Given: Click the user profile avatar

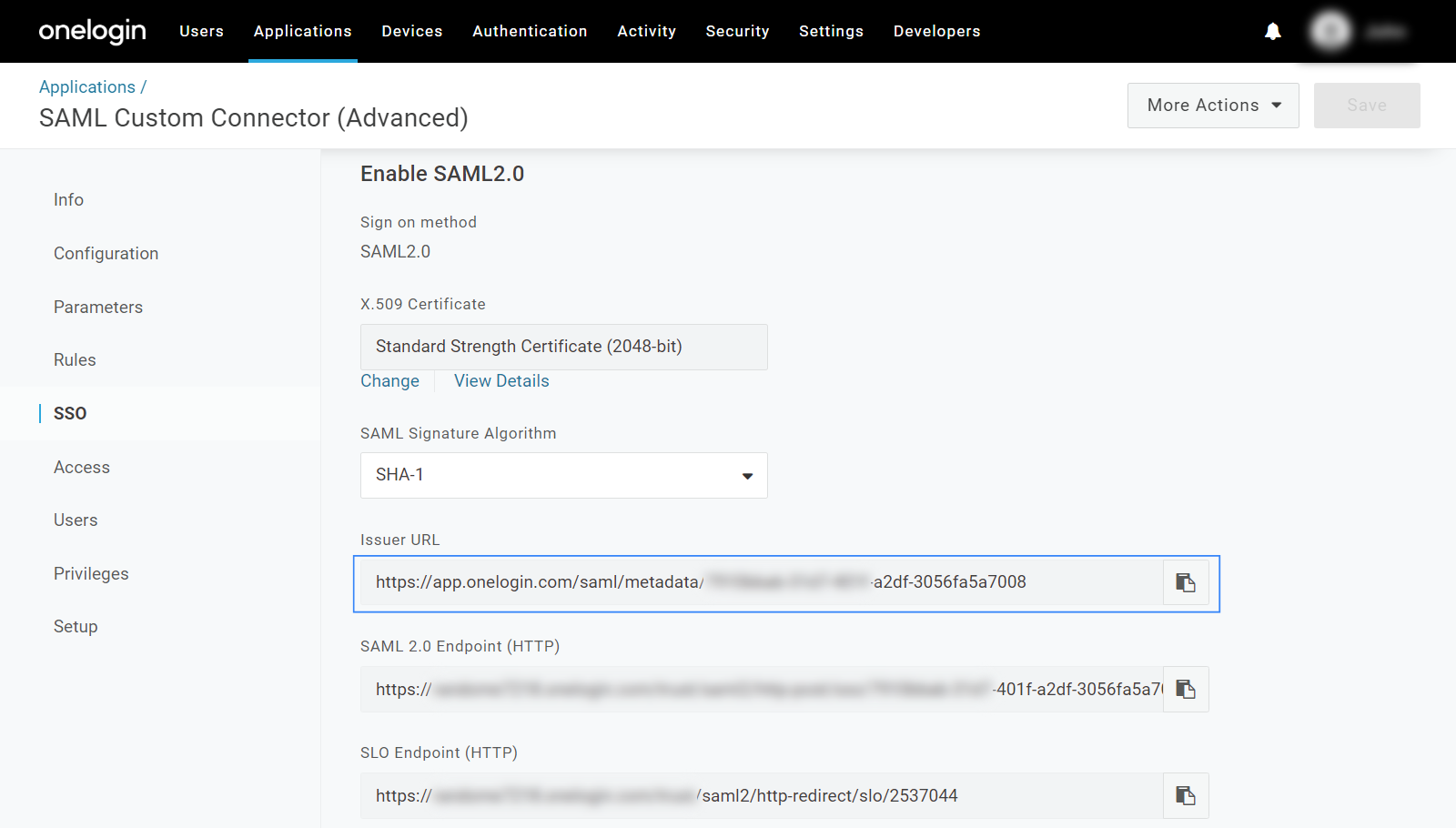Looking at the screenshot, I should [x=1330, y=32].
